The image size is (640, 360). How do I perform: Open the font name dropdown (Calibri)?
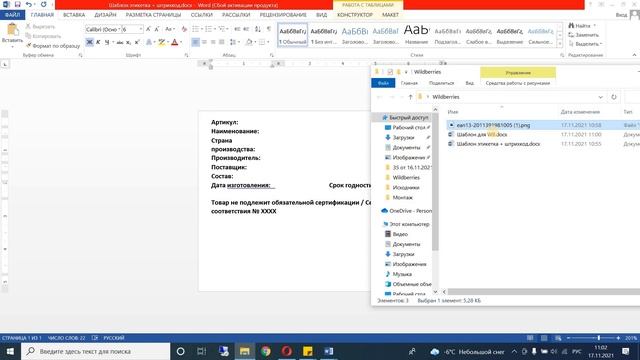[x=119, y=29]
